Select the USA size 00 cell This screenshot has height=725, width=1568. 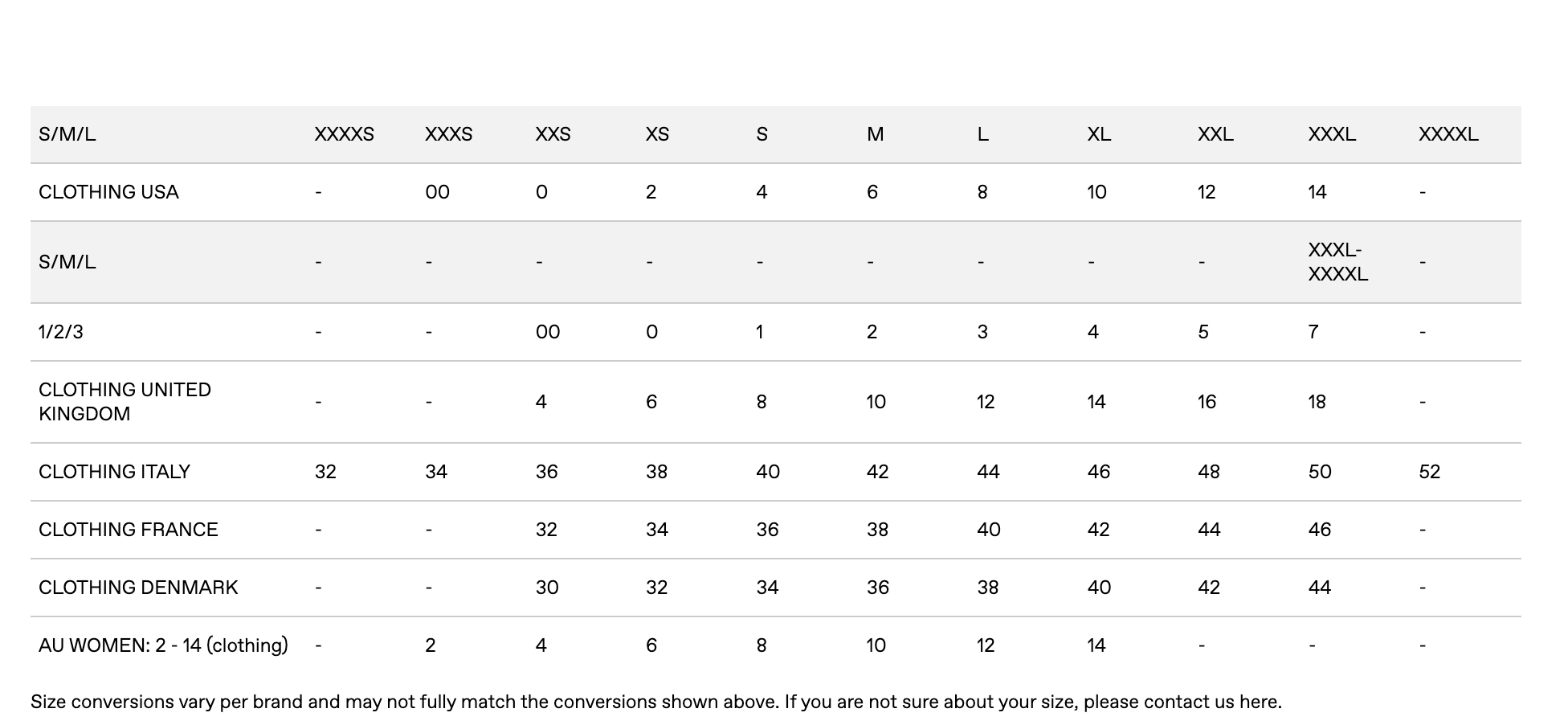437,192
